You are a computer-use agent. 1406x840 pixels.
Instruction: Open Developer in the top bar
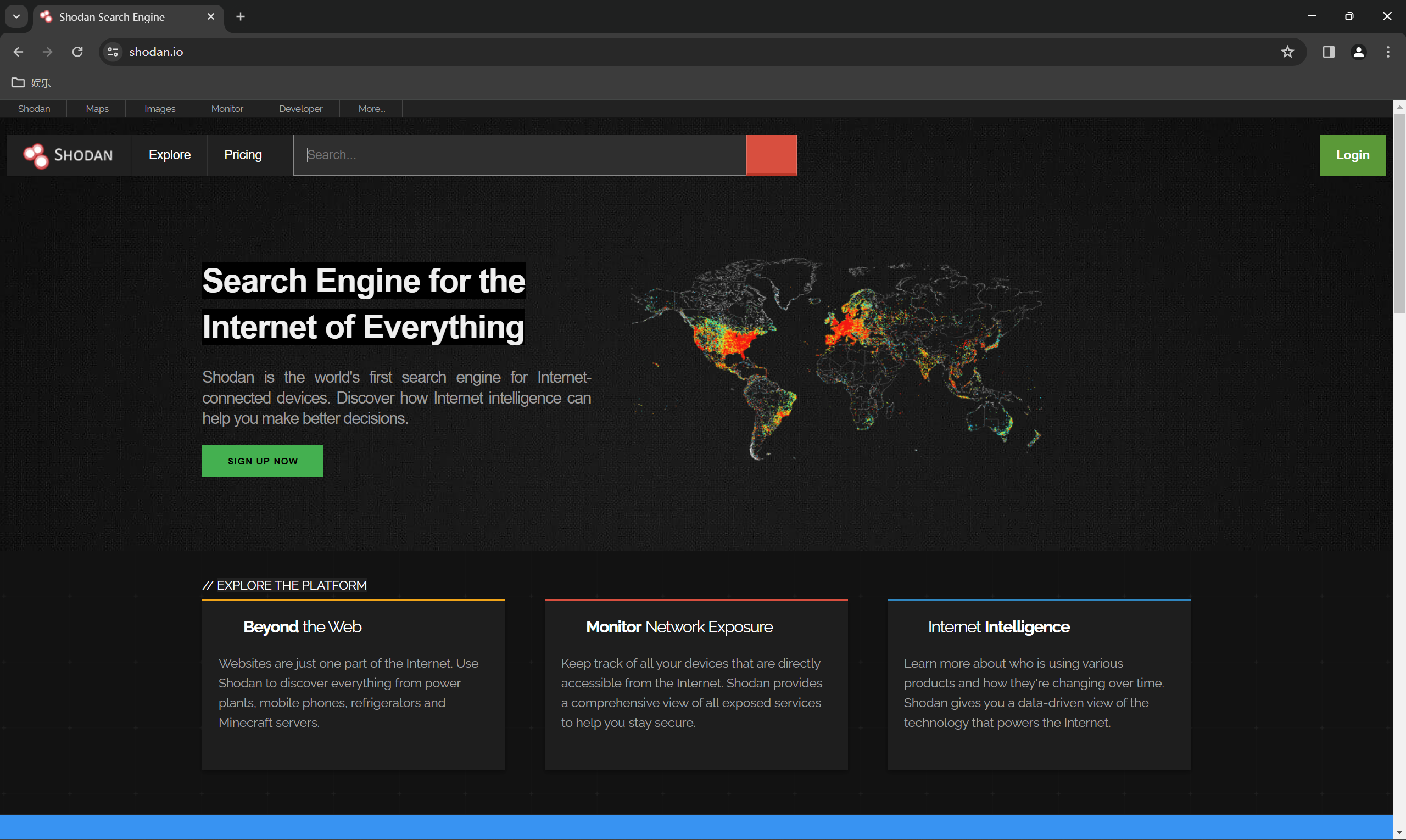(x=300, y=109)
